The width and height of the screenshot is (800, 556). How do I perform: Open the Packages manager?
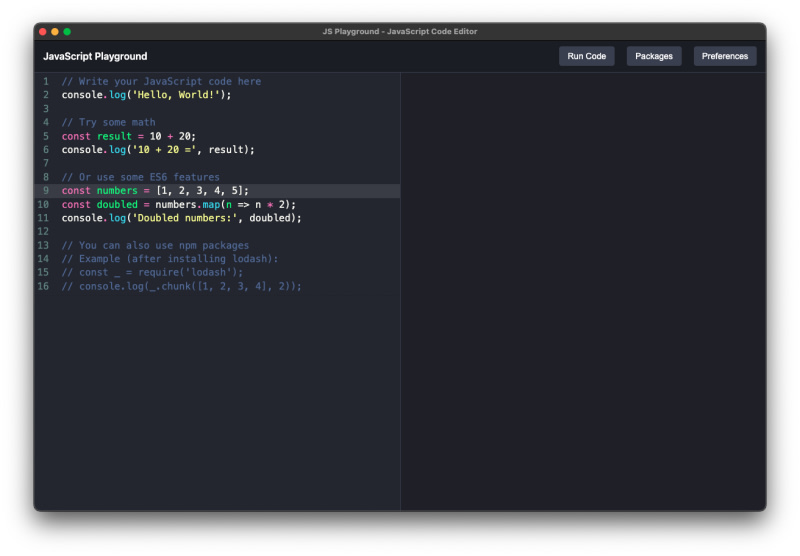click(654, 56)
